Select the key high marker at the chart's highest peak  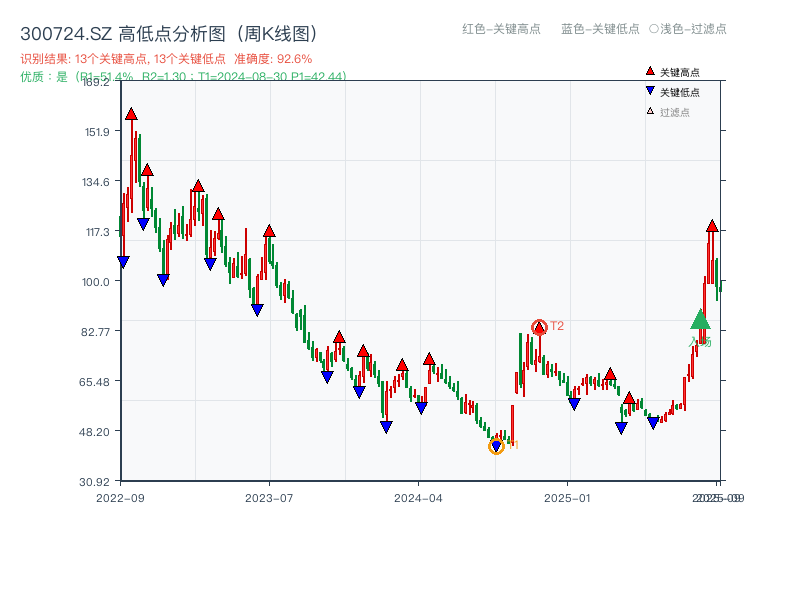pos(132,114)
